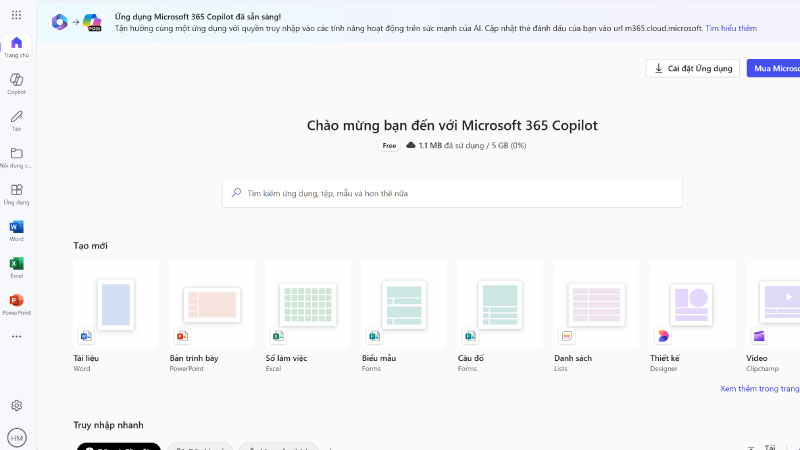Show more apps via sidebar ellipsis

click(x=16, y=337)
